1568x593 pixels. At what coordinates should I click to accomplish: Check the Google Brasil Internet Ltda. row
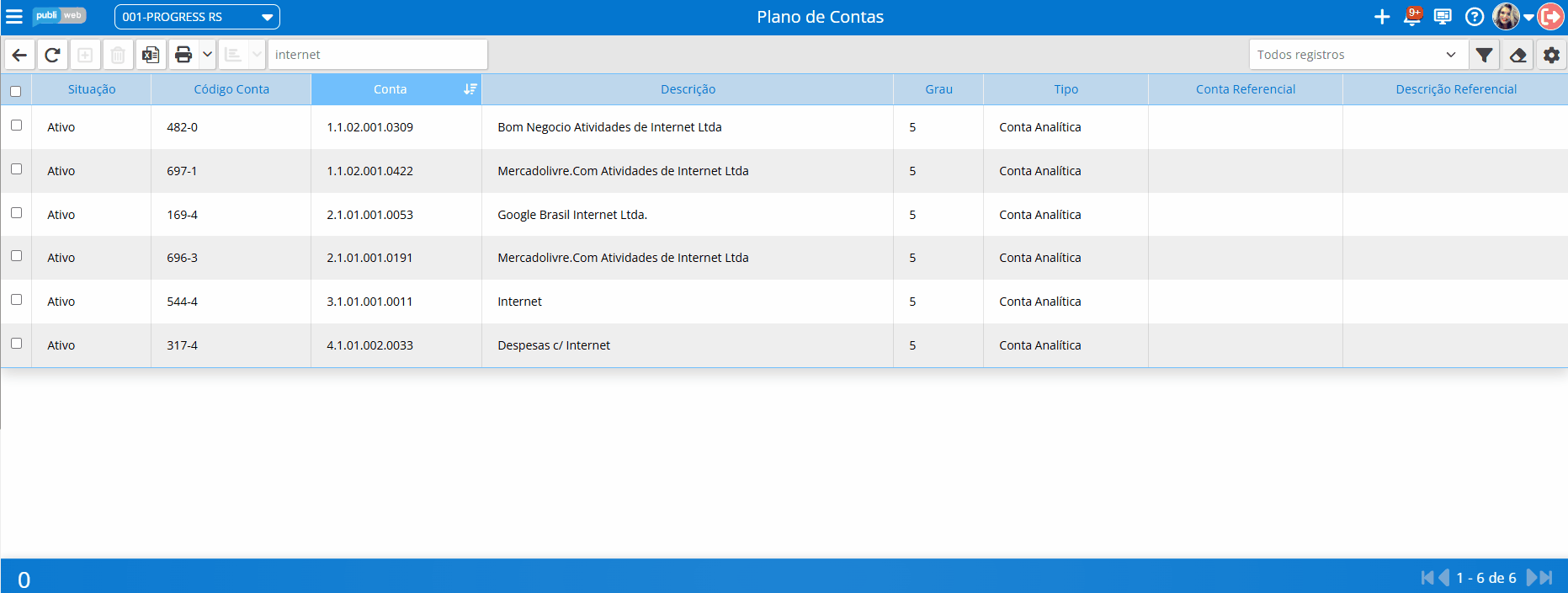(16, 212)
